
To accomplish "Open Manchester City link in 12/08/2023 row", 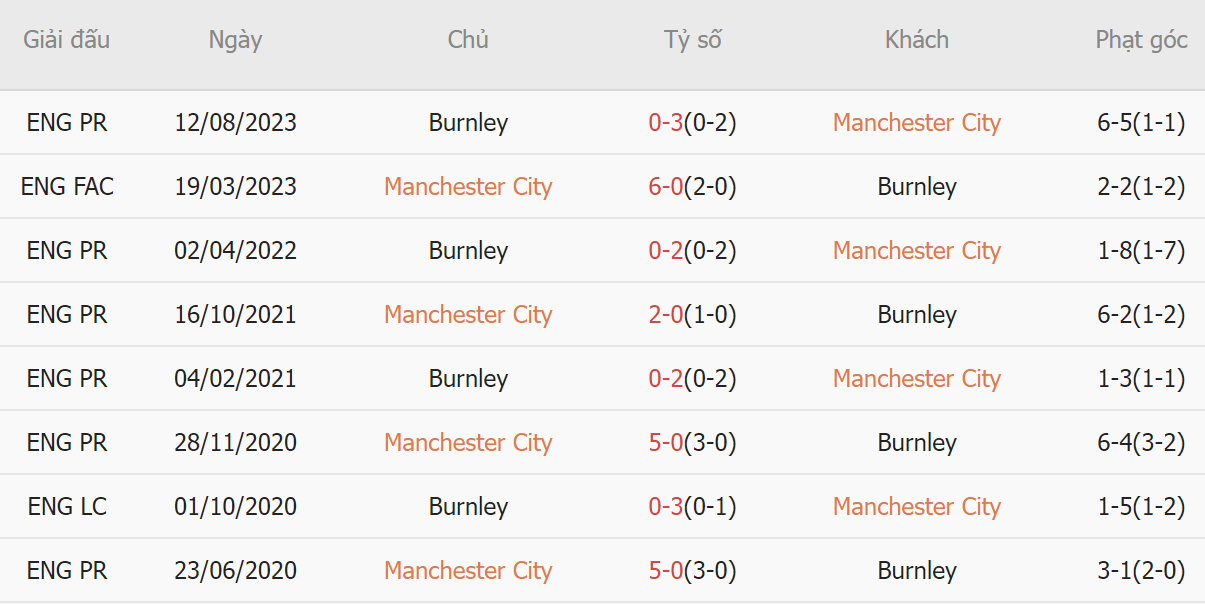I will (x=916, y=123).
